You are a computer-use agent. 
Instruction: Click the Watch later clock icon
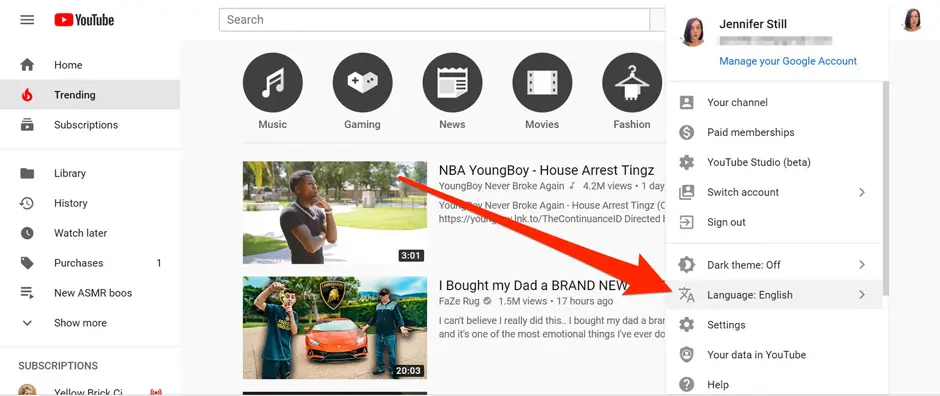[x=27, y=233]
